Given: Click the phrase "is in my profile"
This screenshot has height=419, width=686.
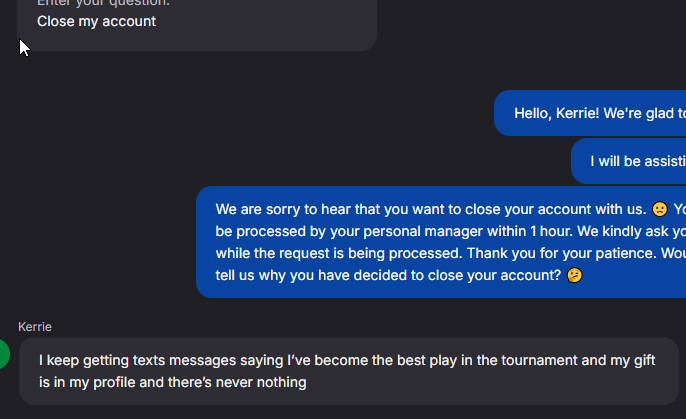Looking at the screenshot, I should (x=87, y=382).
